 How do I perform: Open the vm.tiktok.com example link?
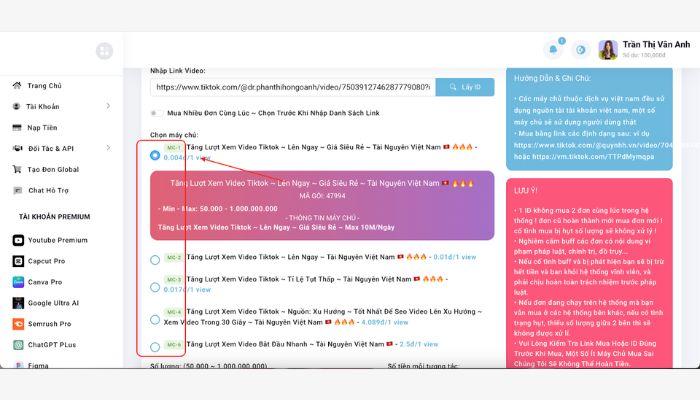point(593,157)
